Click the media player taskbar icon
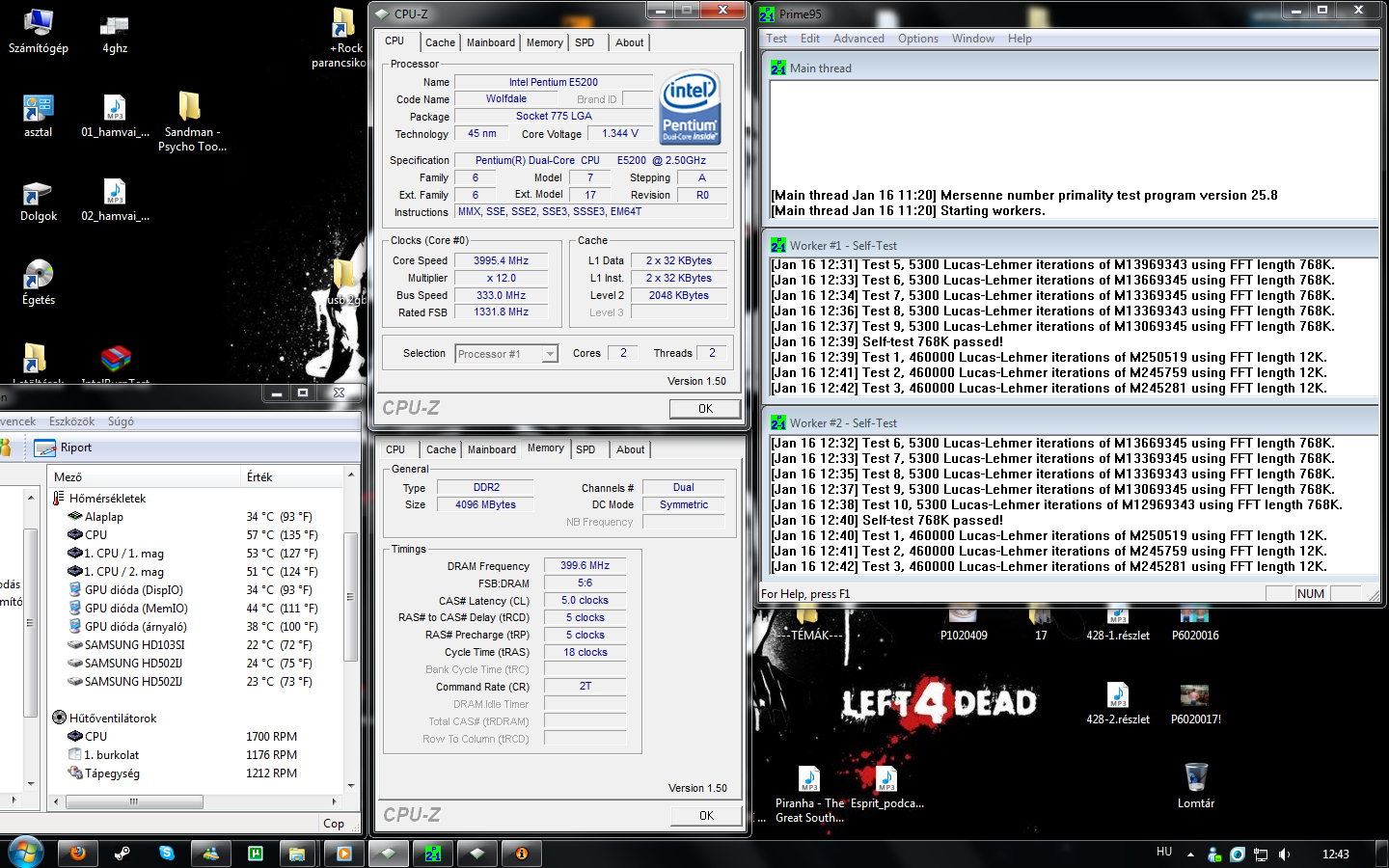Viewport: 1389px width, 868px height. pos(342,854)
